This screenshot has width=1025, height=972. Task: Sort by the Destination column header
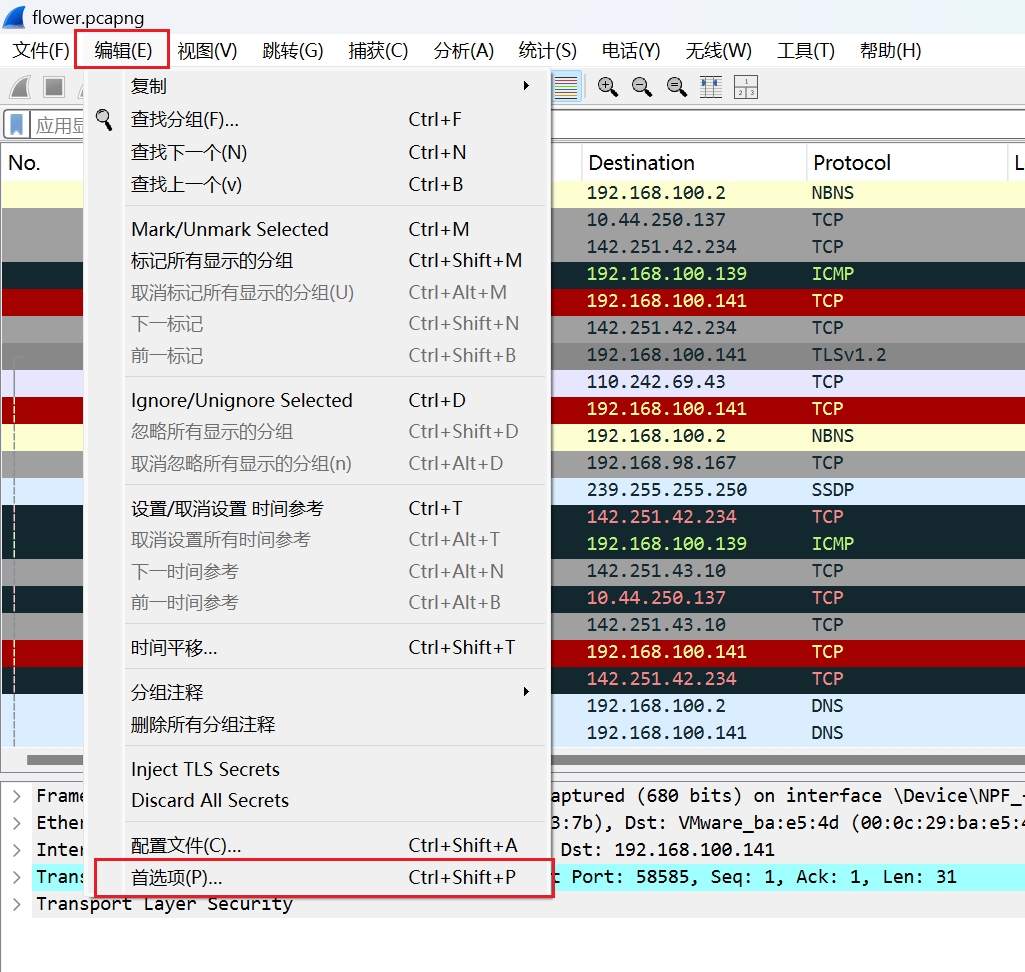pos(641,163)
